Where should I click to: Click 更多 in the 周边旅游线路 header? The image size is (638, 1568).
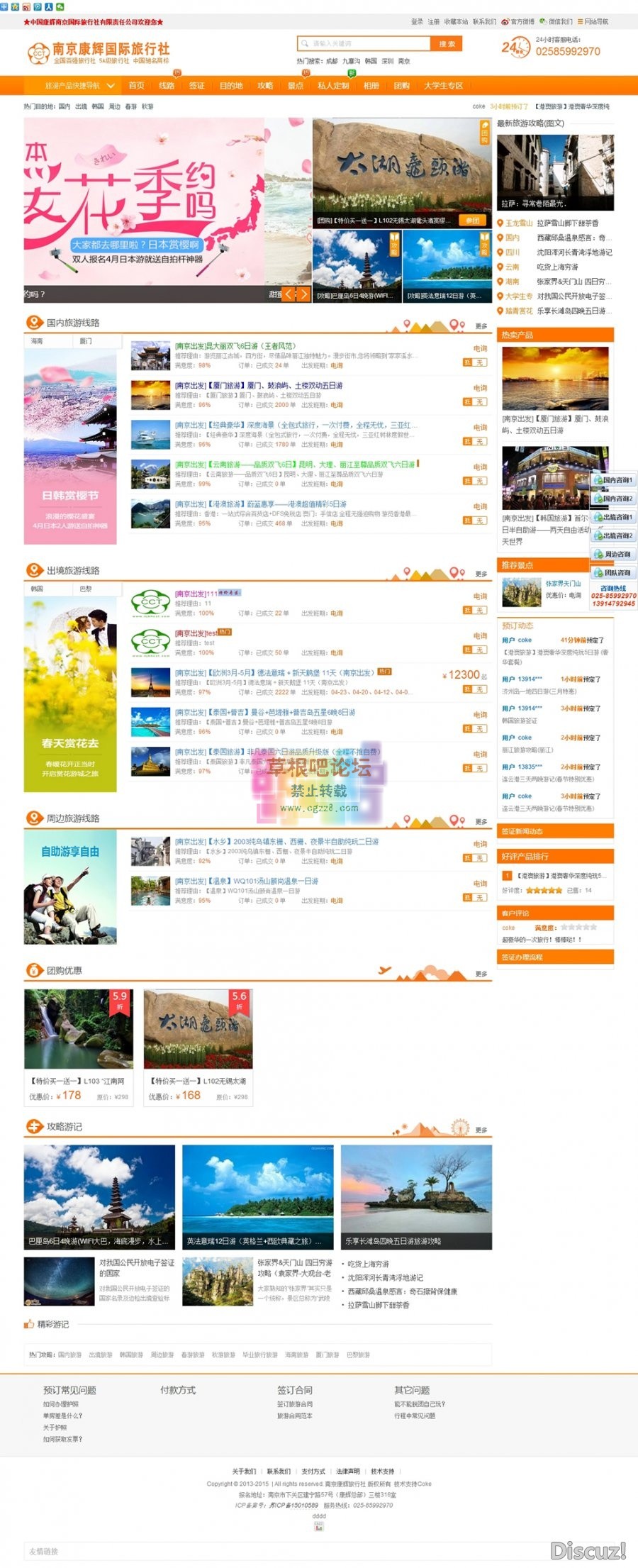tap(481, 821)
